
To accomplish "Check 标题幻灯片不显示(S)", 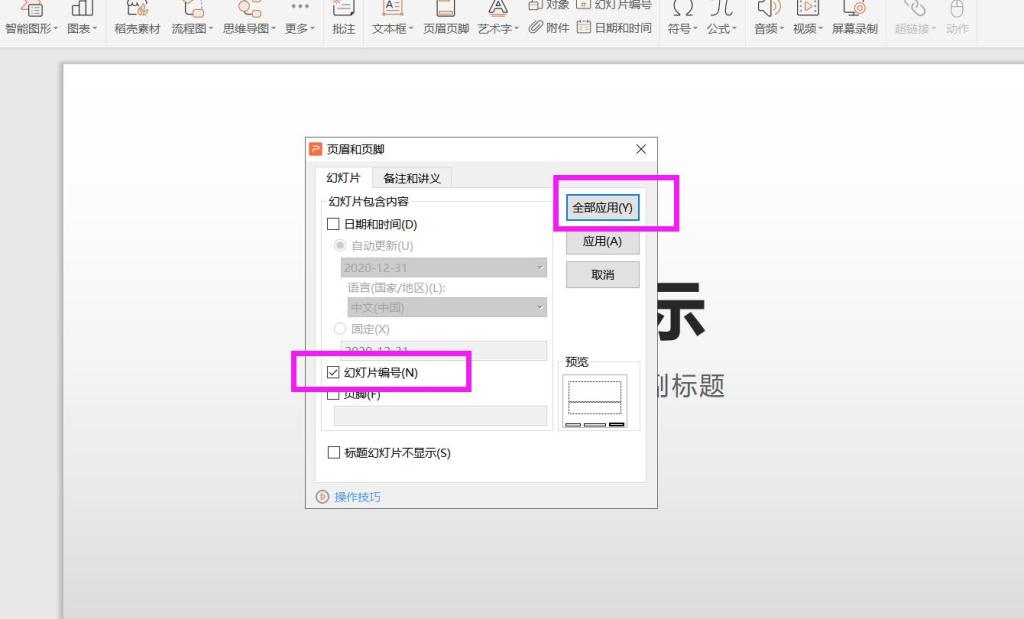I will 333,452.
